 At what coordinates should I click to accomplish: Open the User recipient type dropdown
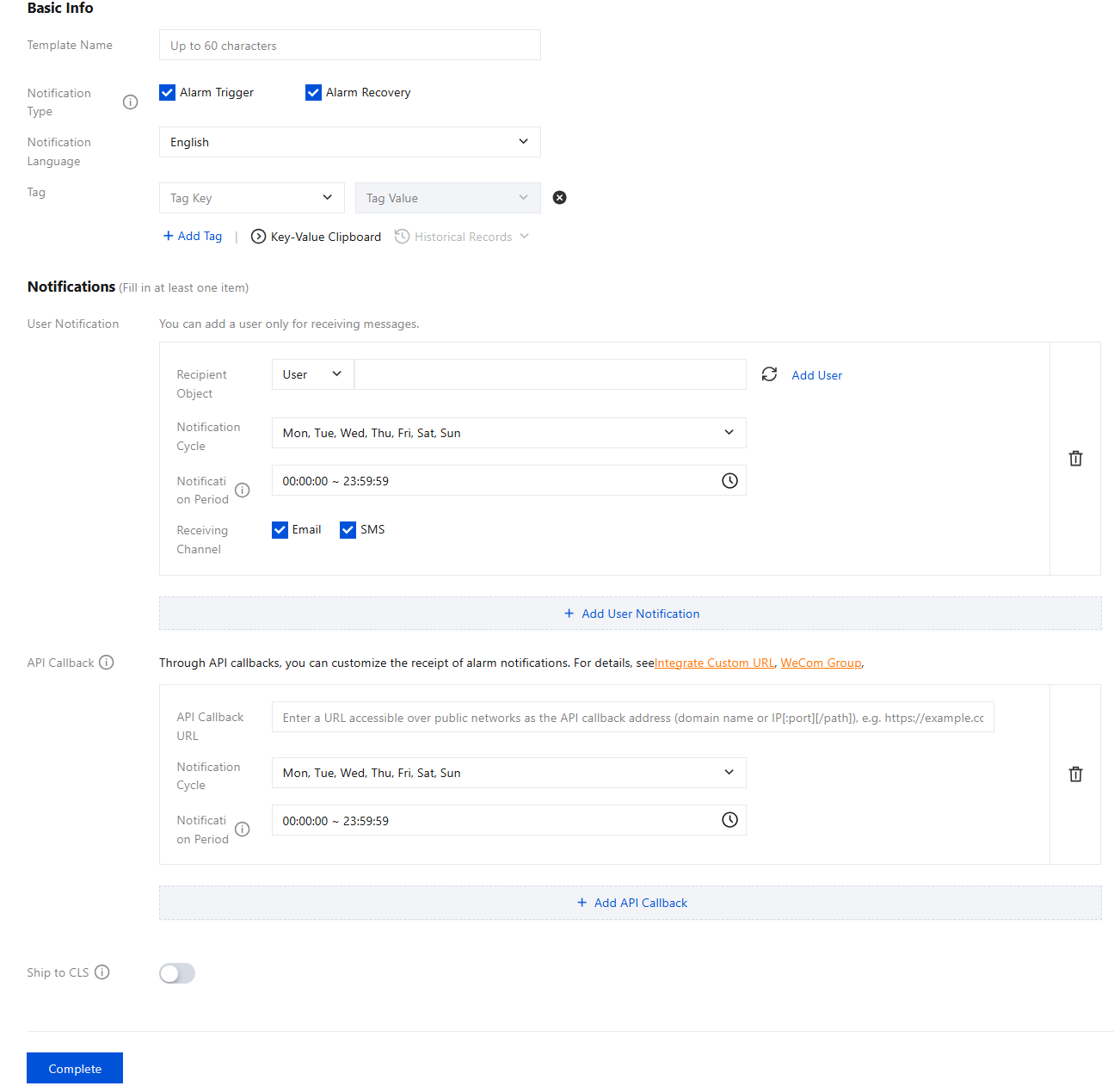(x=312, y=374)
